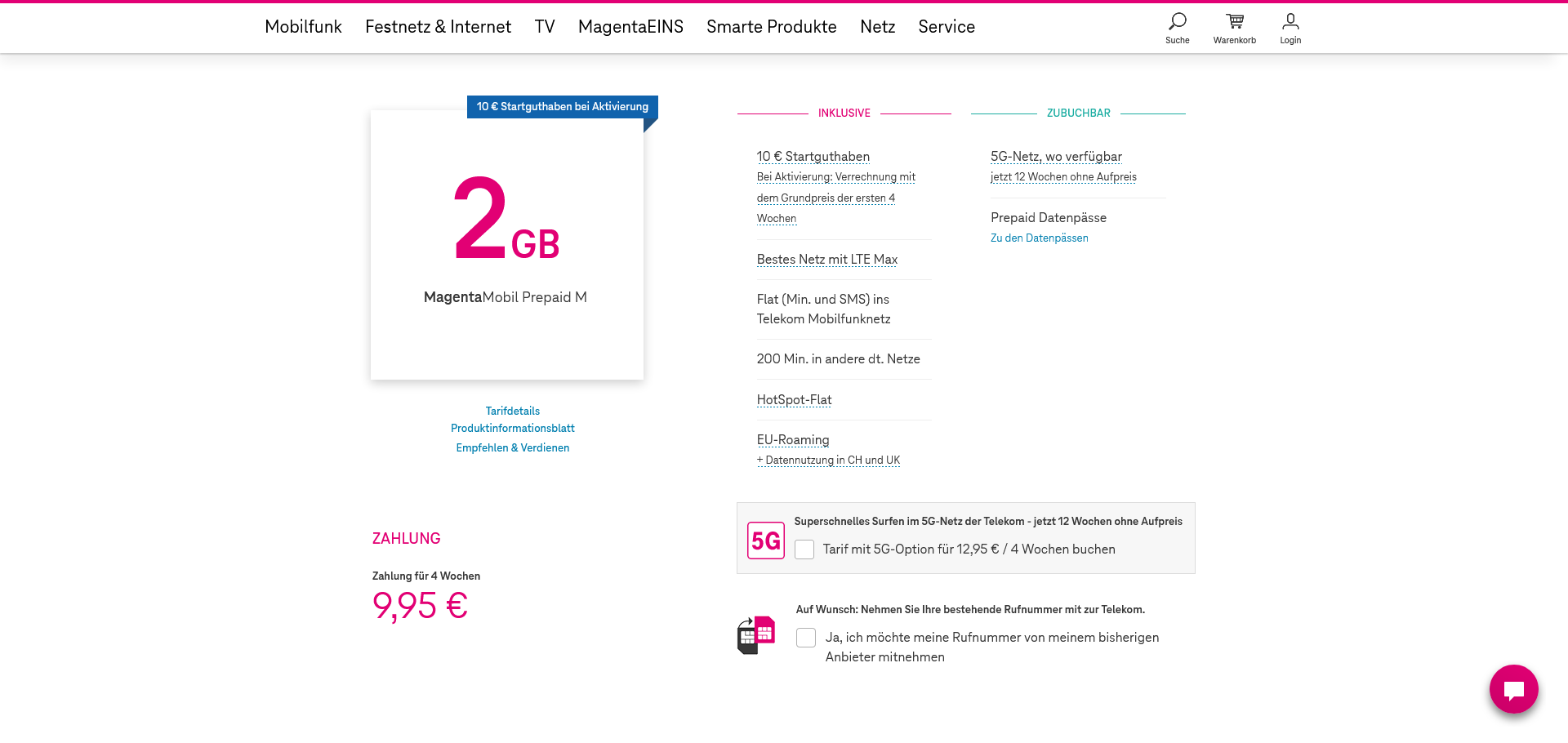Open the Mobilfunk menu
The height and width of the screenshot is (743, 1568).
303,27
